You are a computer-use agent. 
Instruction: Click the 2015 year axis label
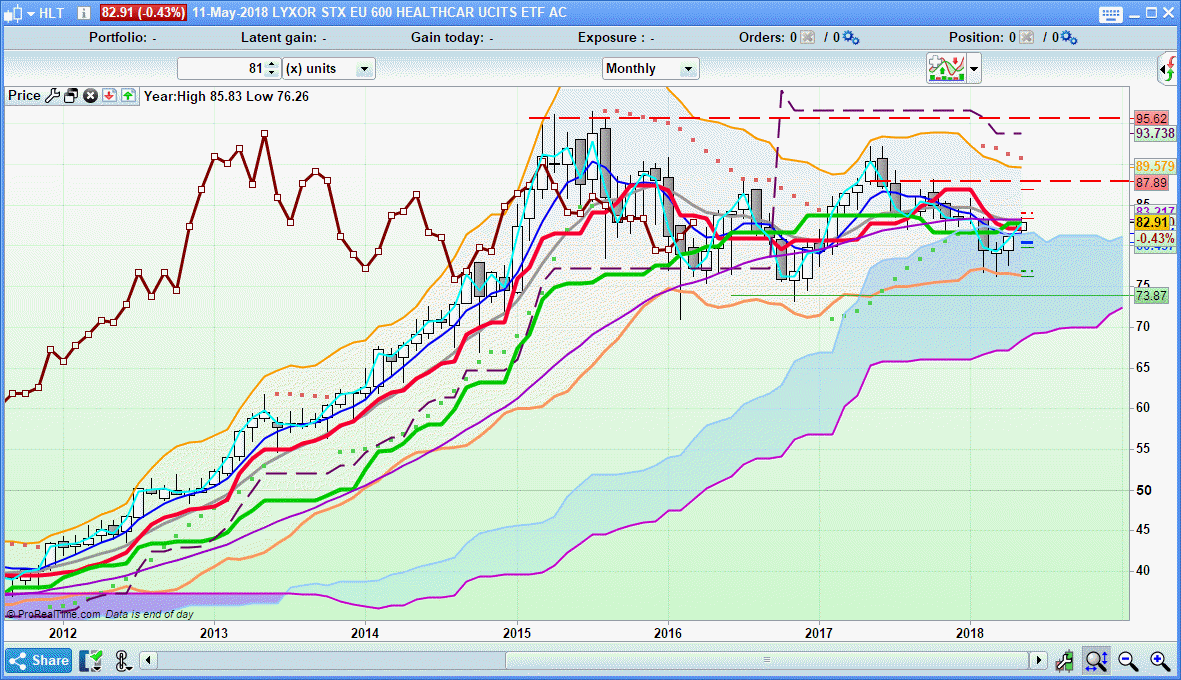click(517, 633)
